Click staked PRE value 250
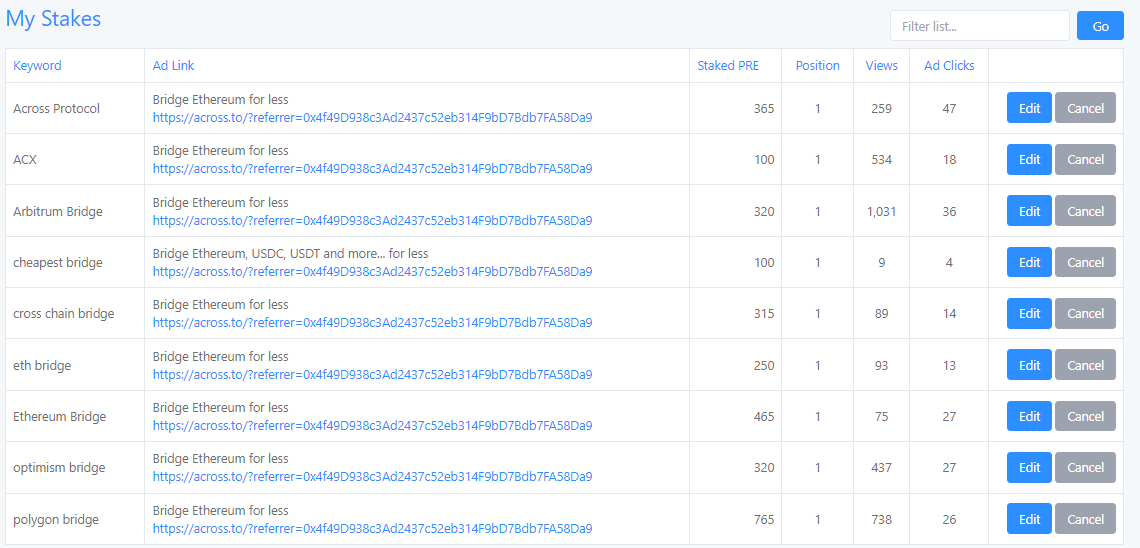The width and height of the screenshot is (1140, 548). pyautogui.click(x=764, y=366)
